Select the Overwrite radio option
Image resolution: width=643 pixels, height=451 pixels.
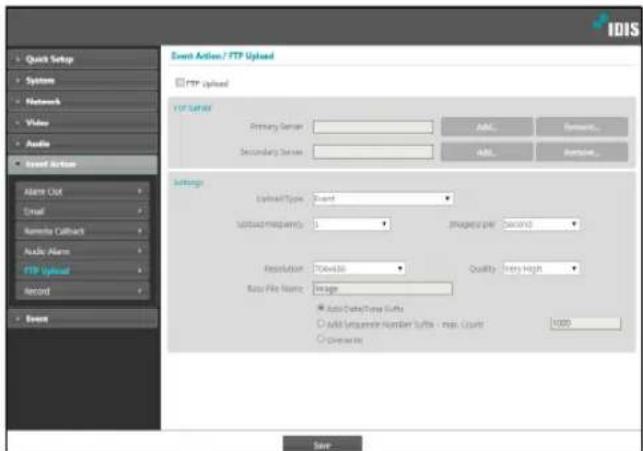(x=321, y=339)
